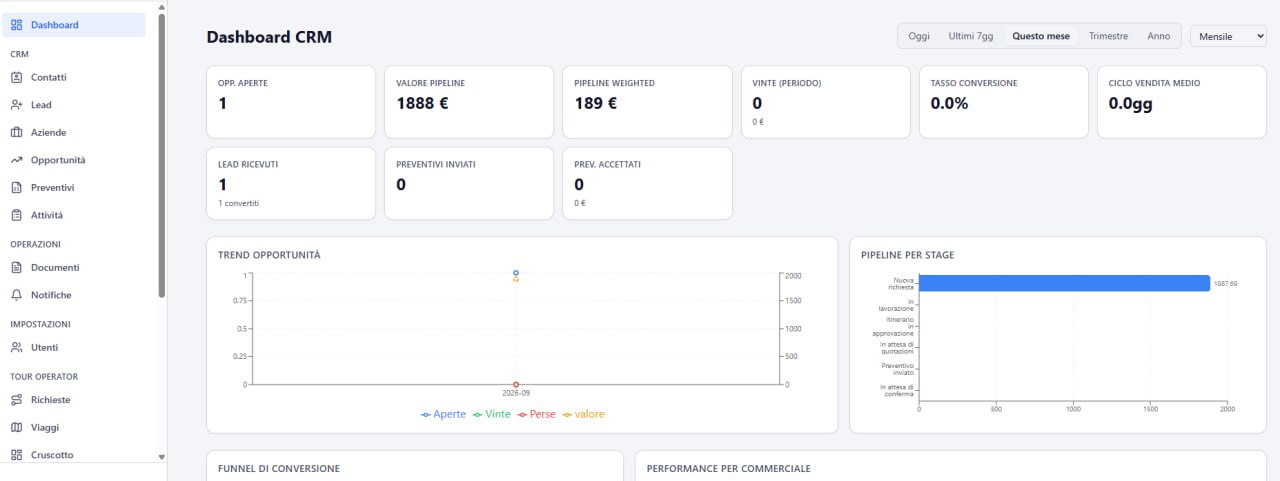Click sidebar scroll-down arrow
Viewport: 1280px width, 481px height.
pos(162,456)
